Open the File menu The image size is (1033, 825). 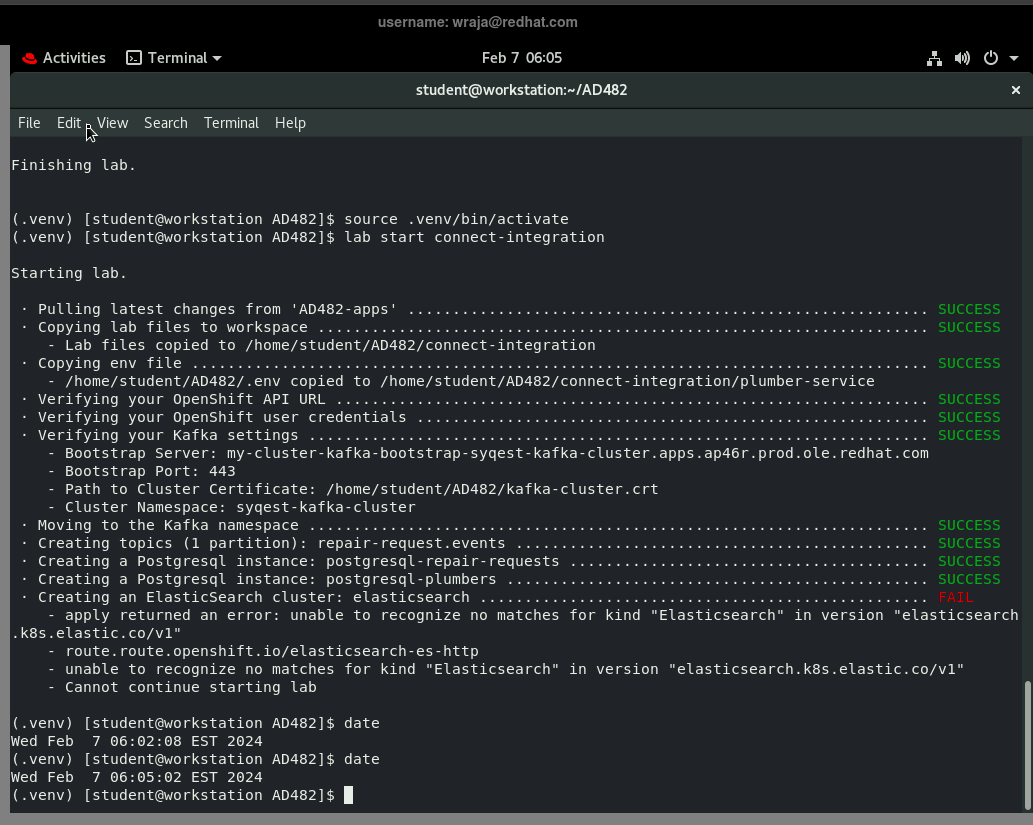coord(29,123)
